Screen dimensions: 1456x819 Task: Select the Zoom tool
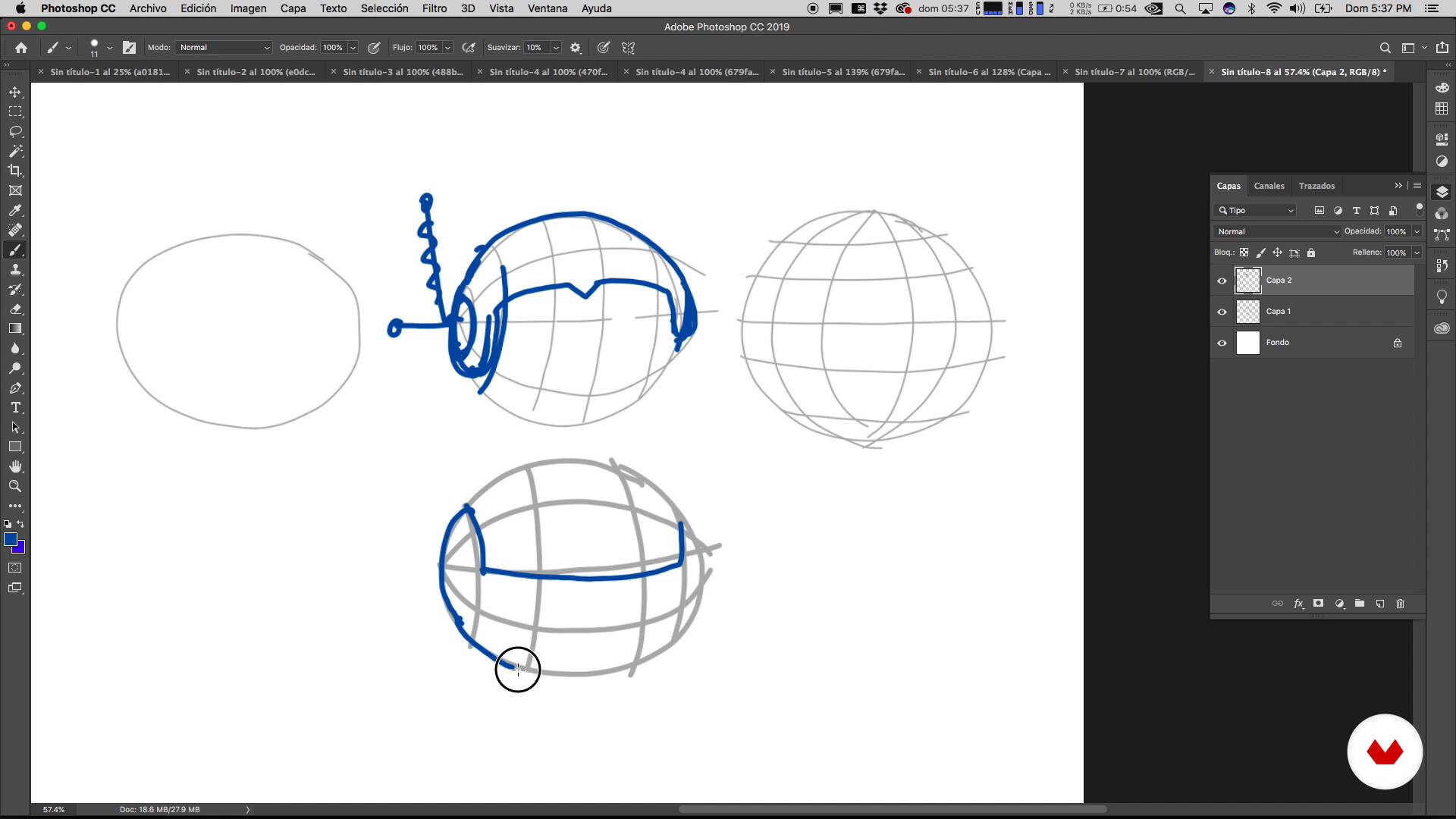tap(15, 487)
